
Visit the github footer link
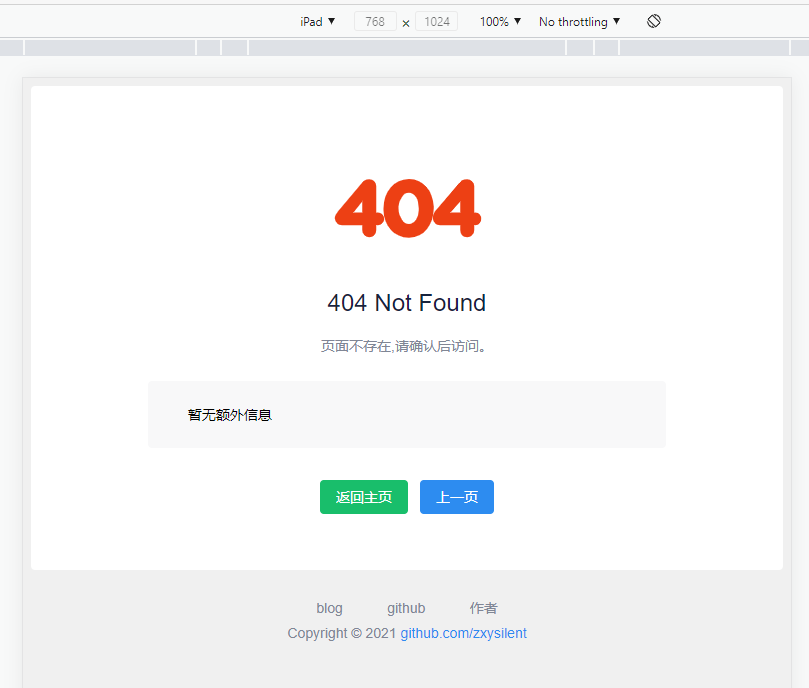point(406,608)
